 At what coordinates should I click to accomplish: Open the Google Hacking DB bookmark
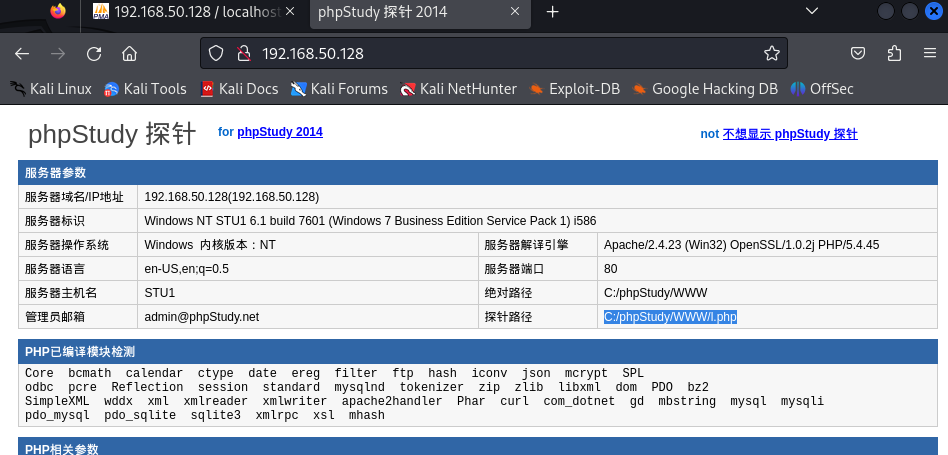(705, 89)
